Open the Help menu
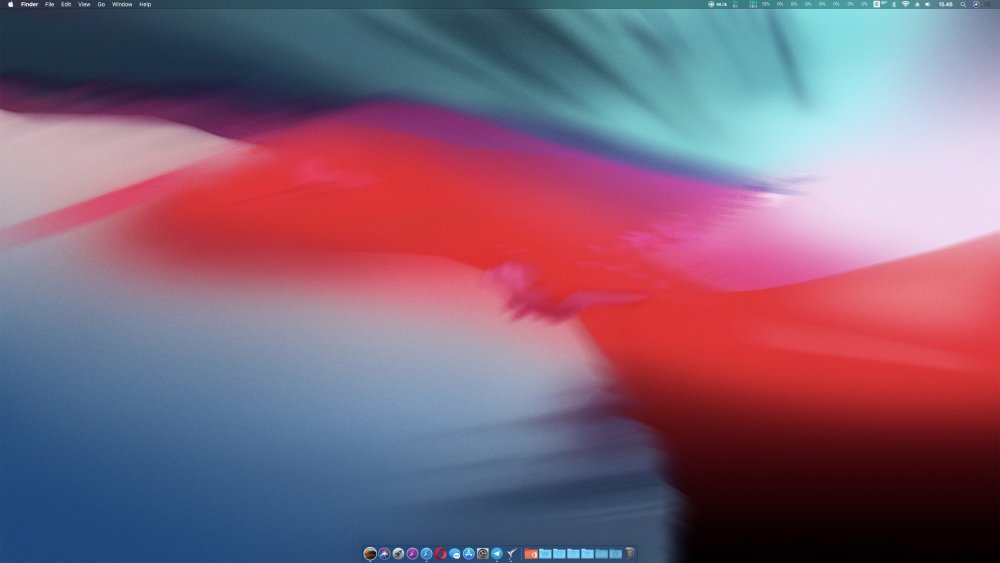Image resolution: width=1000 pixels, height=563 pixels. pos(145,4)
